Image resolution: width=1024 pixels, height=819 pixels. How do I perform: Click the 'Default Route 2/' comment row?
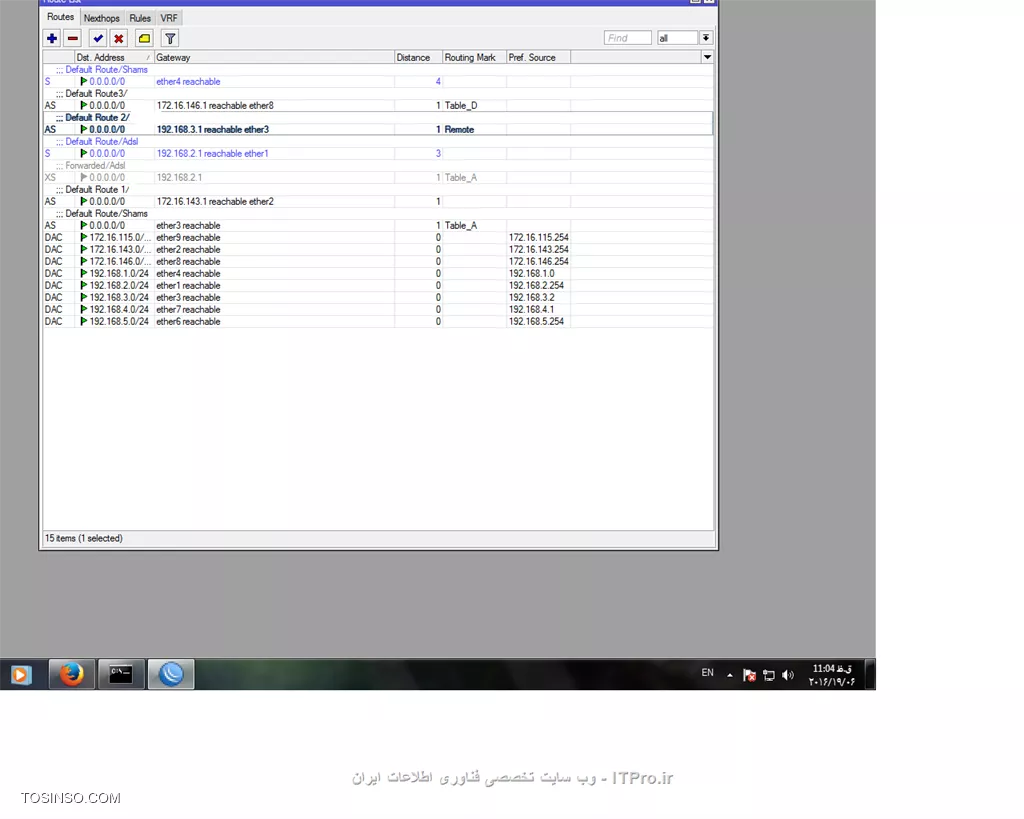(x=377, y=118)
